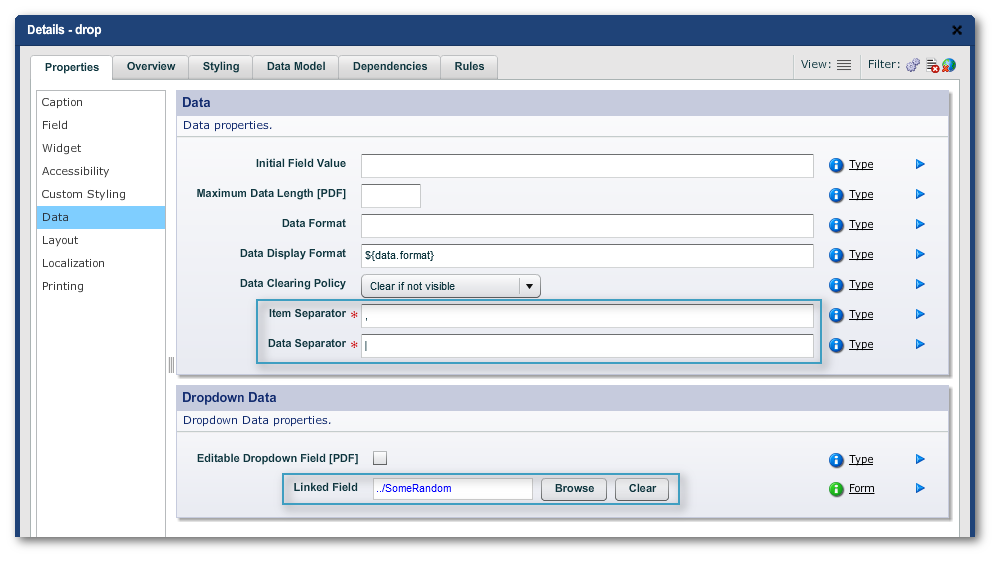Viewport: 994px width, 563px height.
Task: Click info icon for Initial Field Value
Action: pyautogui.click(x=836, y=165)
